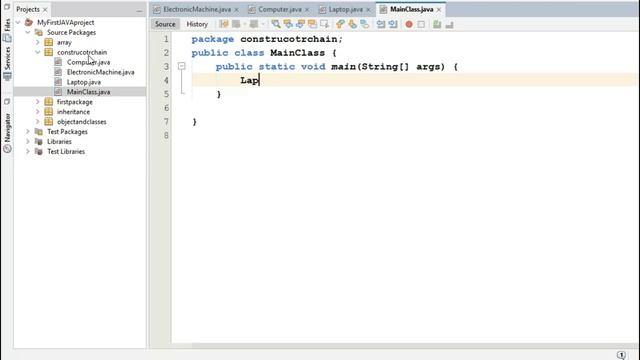Minimize the Projects panel
Screen dimensions: 640x360
tap(139, 10)
